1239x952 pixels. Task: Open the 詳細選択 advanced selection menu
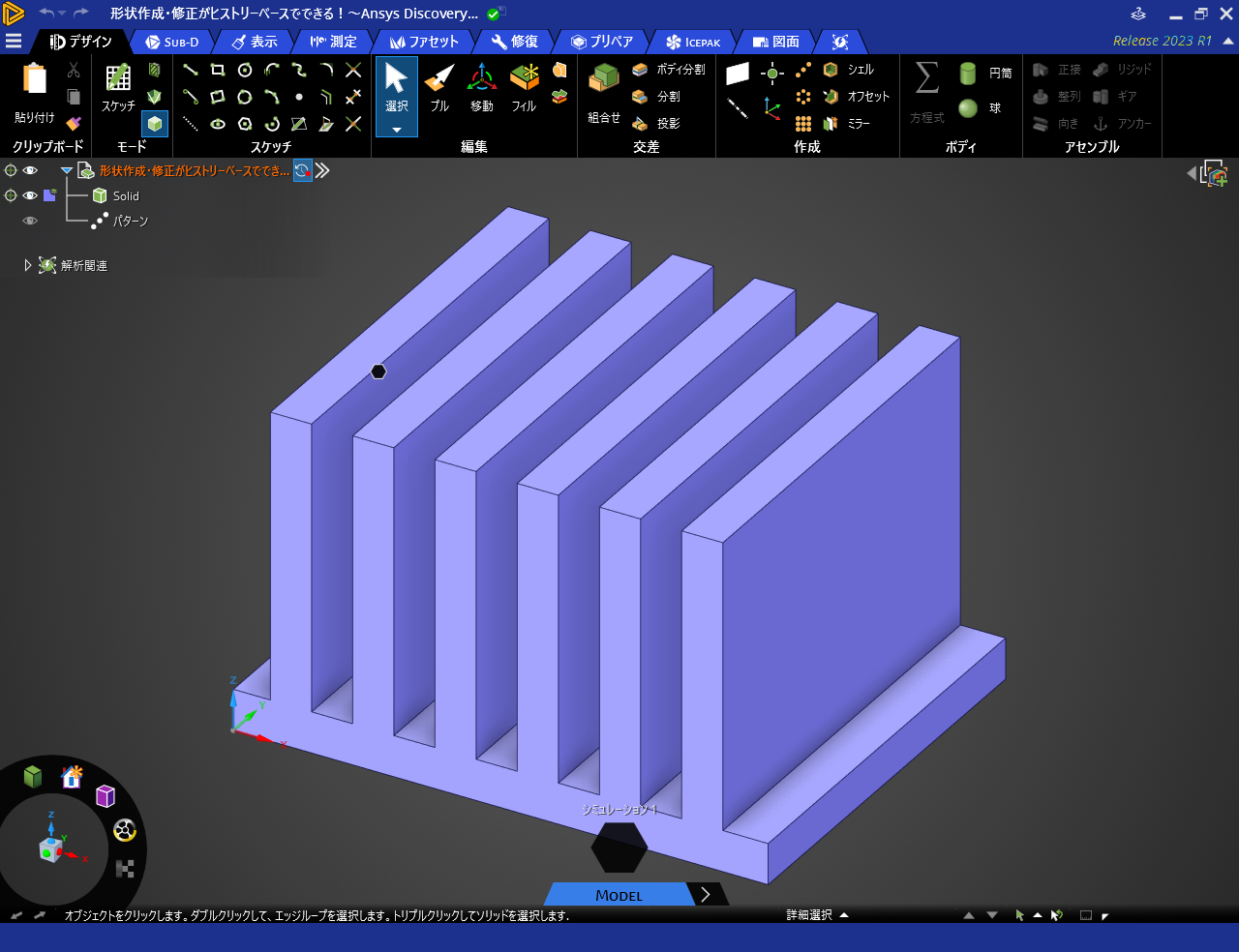pos(818,915)
